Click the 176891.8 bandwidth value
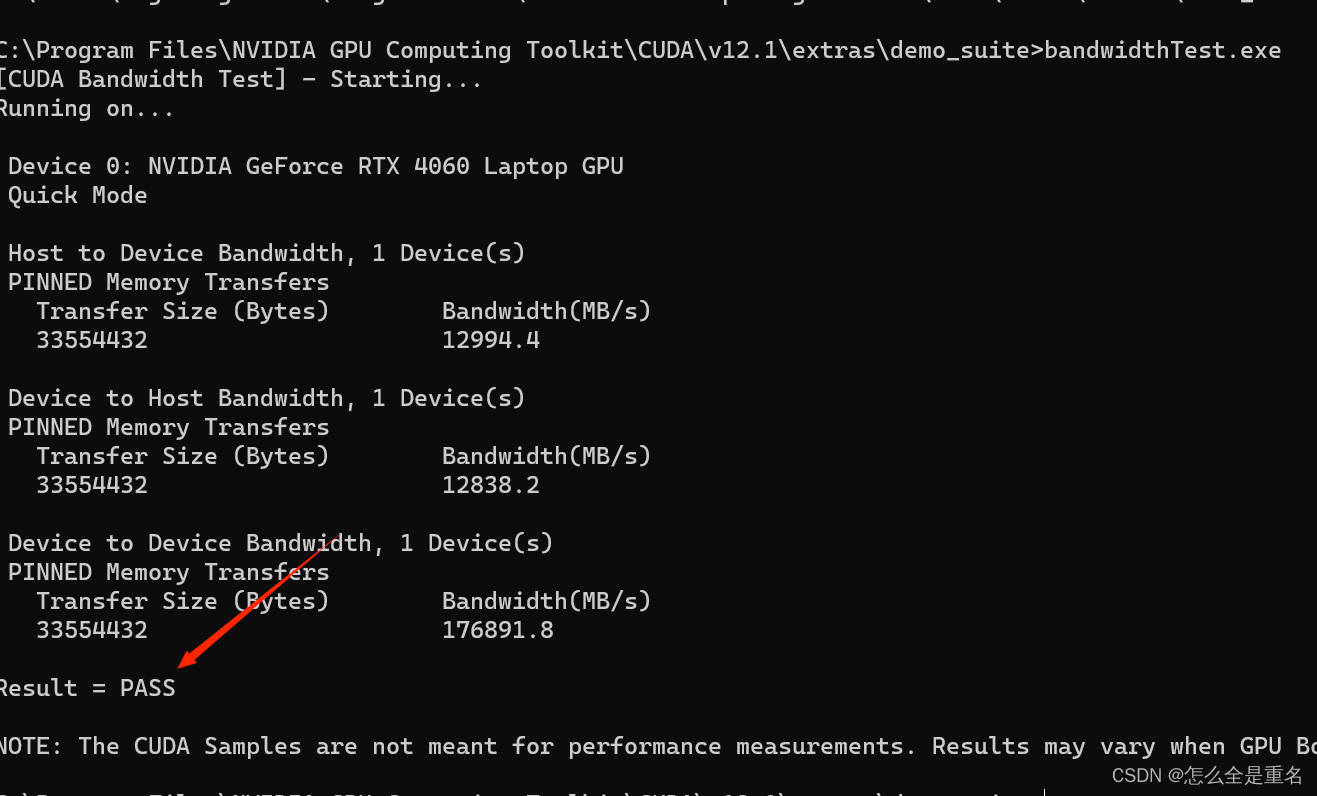 pyautogui.click(x=497, y=630)
